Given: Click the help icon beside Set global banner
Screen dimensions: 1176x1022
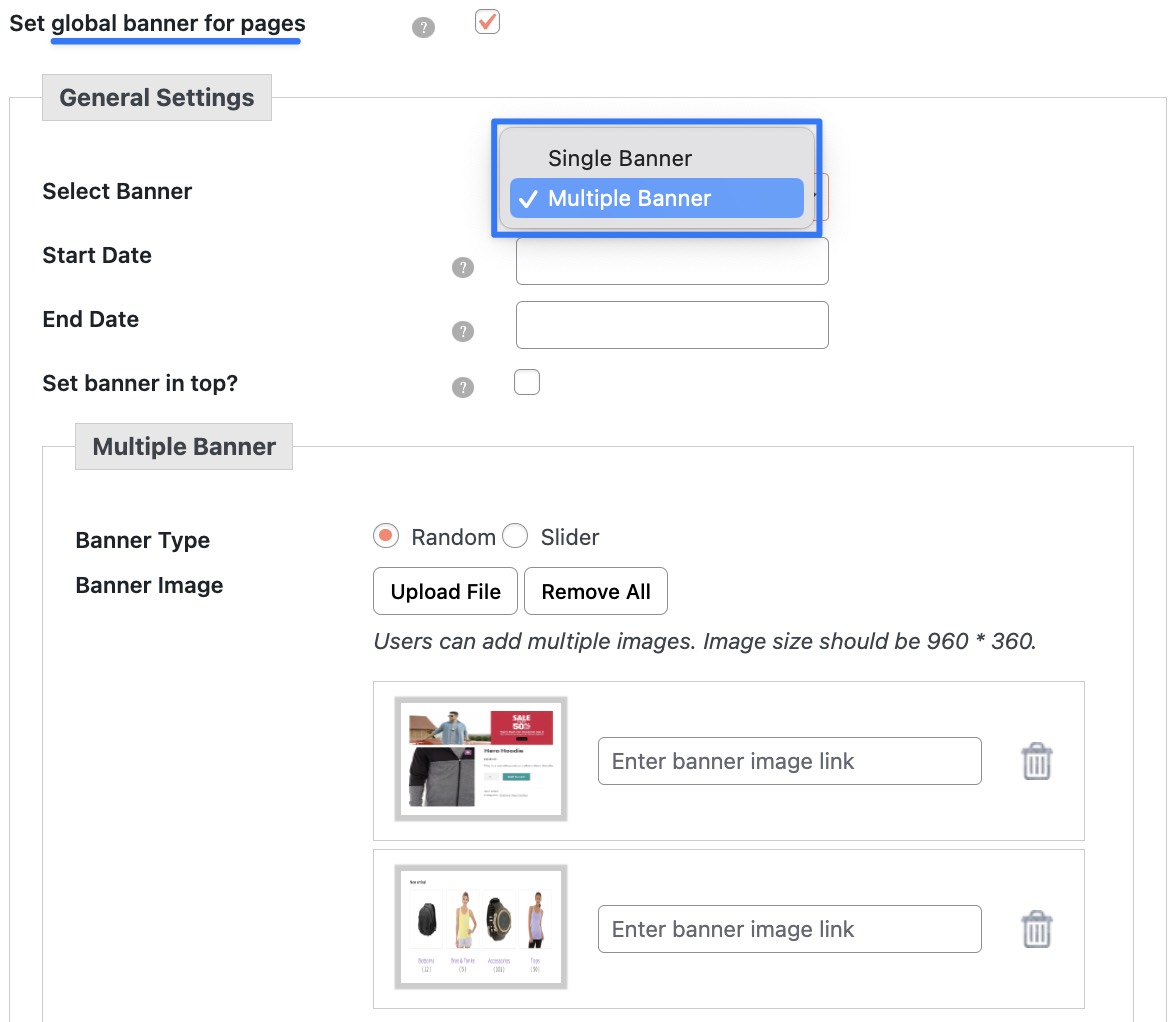Looking at the screenshot, I should pyautogui.click(x=423, y=27).
